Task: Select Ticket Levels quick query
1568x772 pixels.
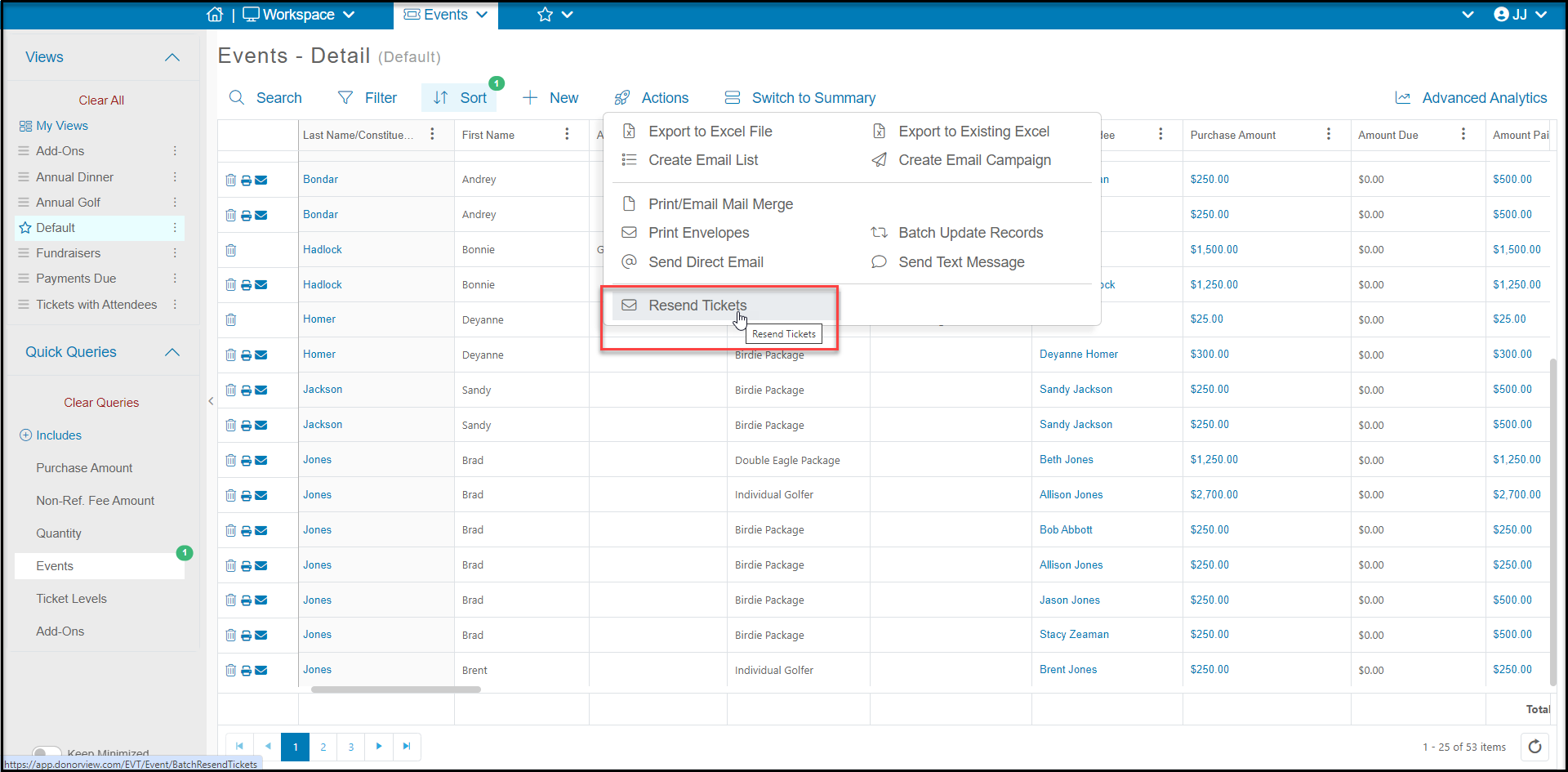Action: click(x=71, y=599)
